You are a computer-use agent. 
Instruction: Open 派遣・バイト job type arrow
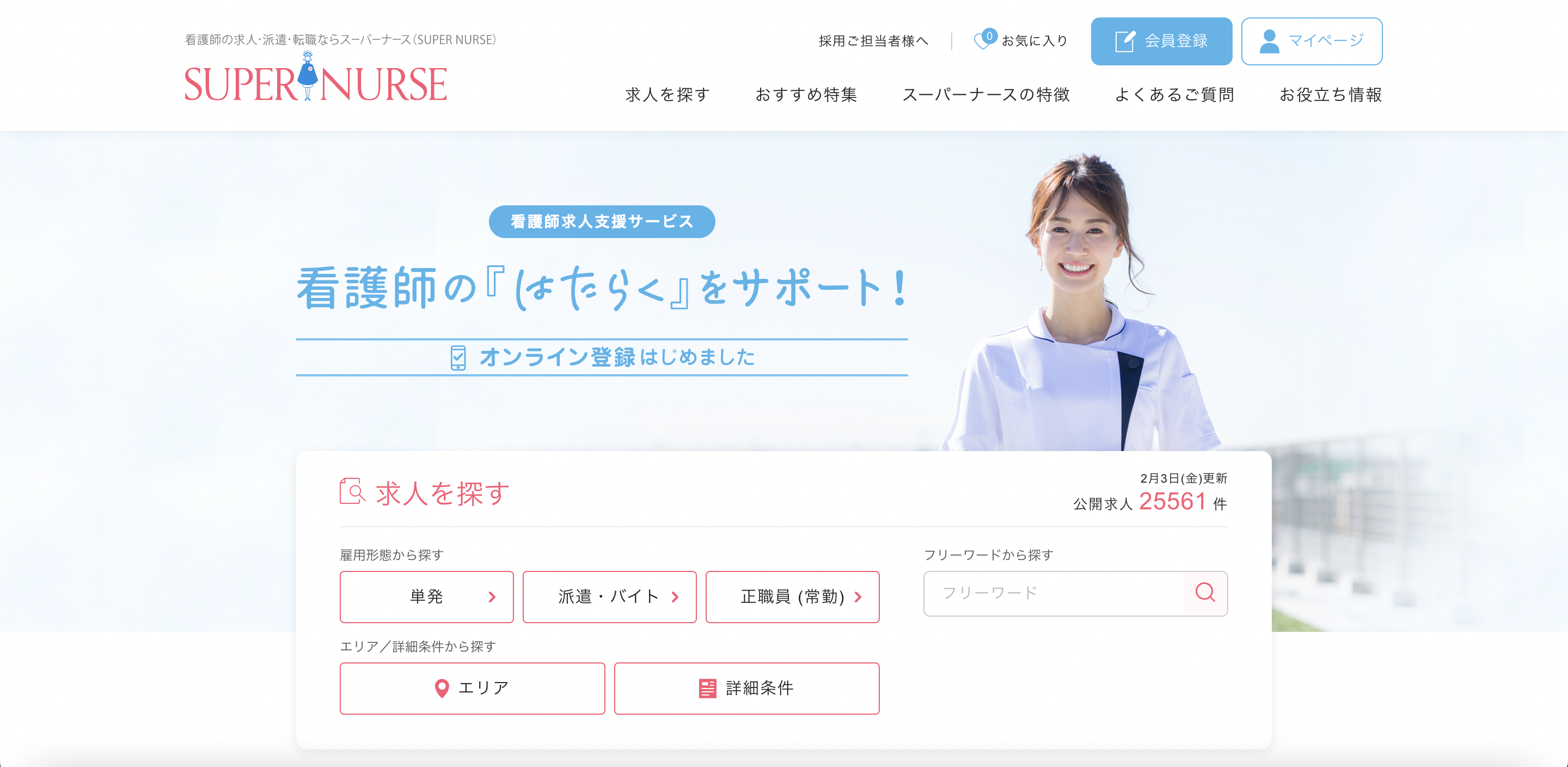675,597
